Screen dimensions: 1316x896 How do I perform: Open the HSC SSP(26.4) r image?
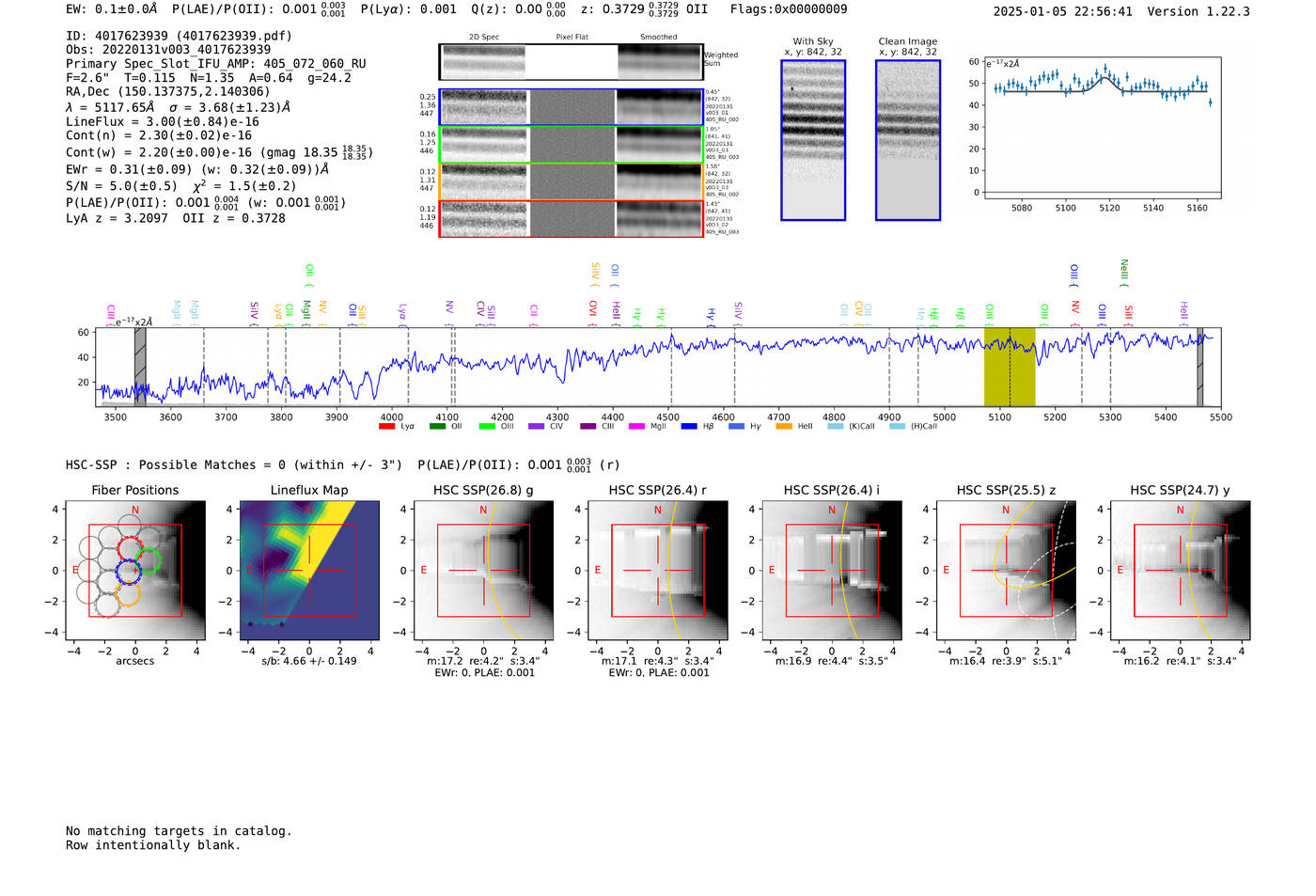[x=658, y=571]
